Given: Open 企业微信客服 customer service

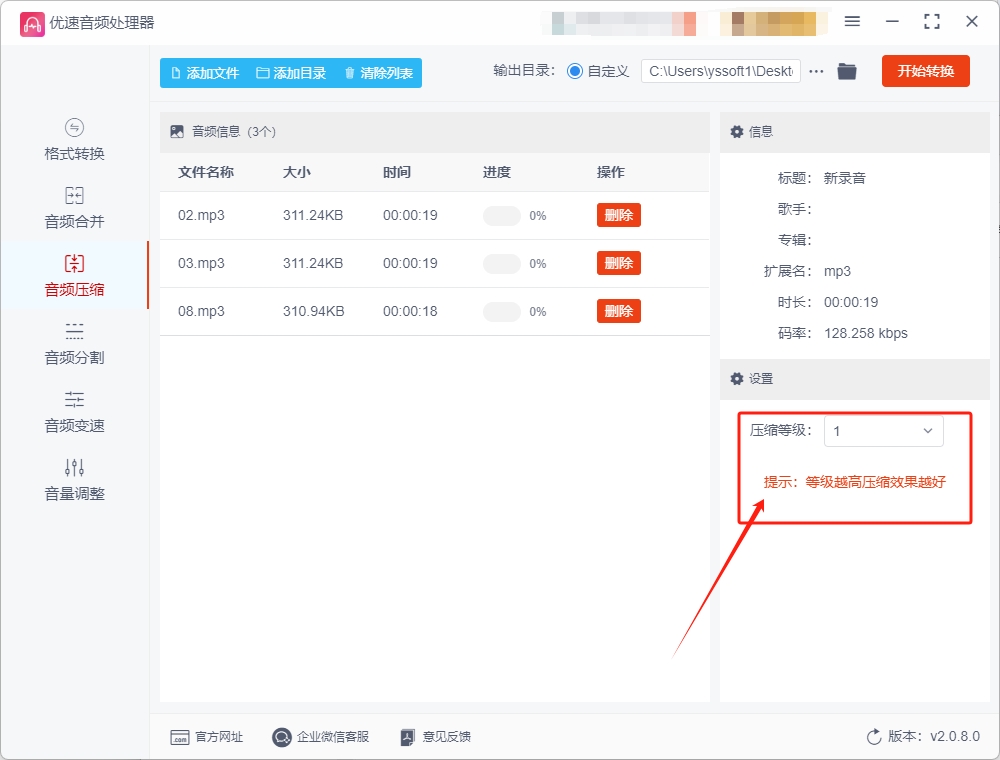Looking at the screenshot, I should [x=321, y=737].
